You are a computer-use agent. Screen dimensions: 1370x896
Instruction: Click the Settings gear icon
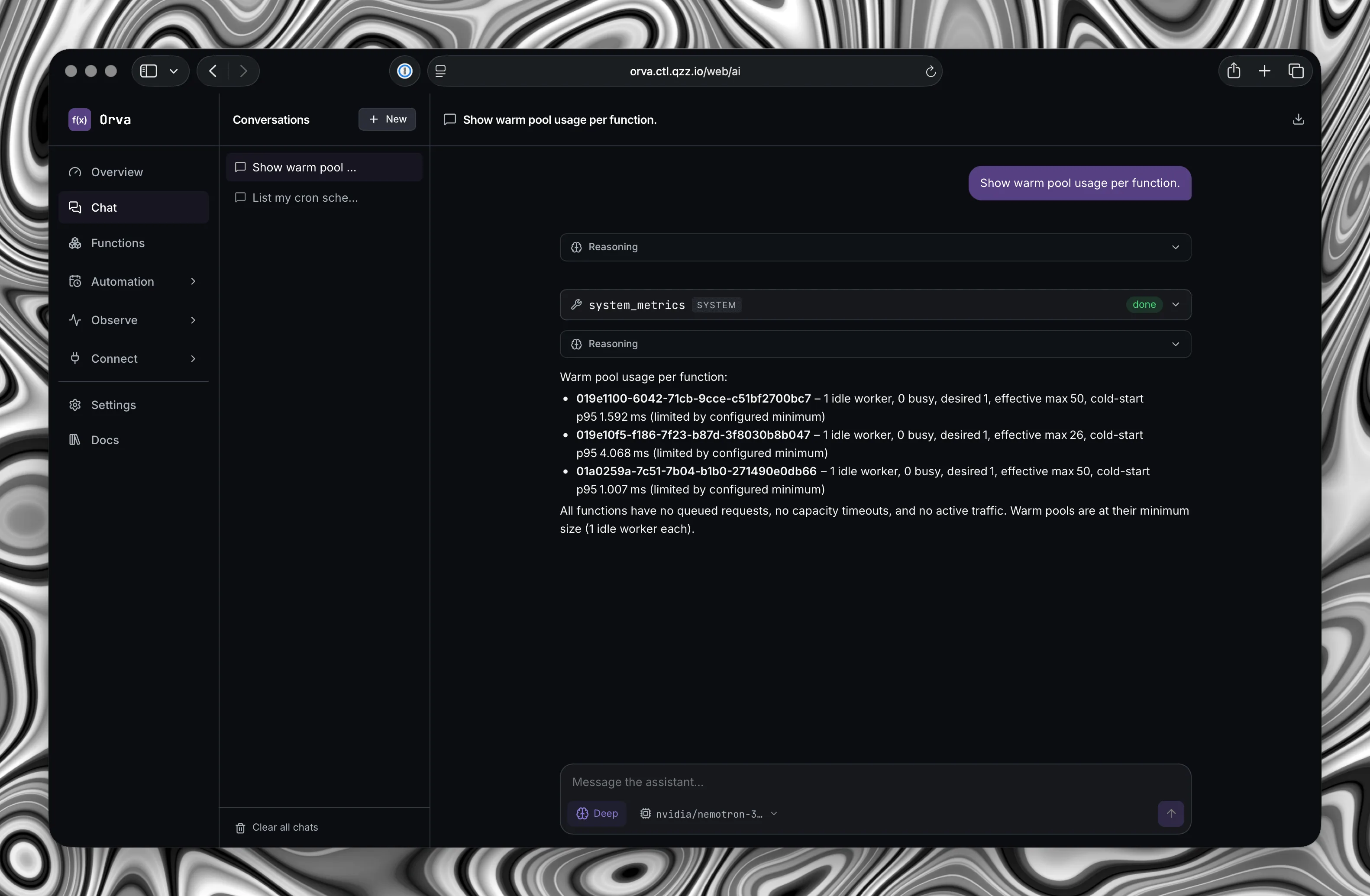point(75,405)
